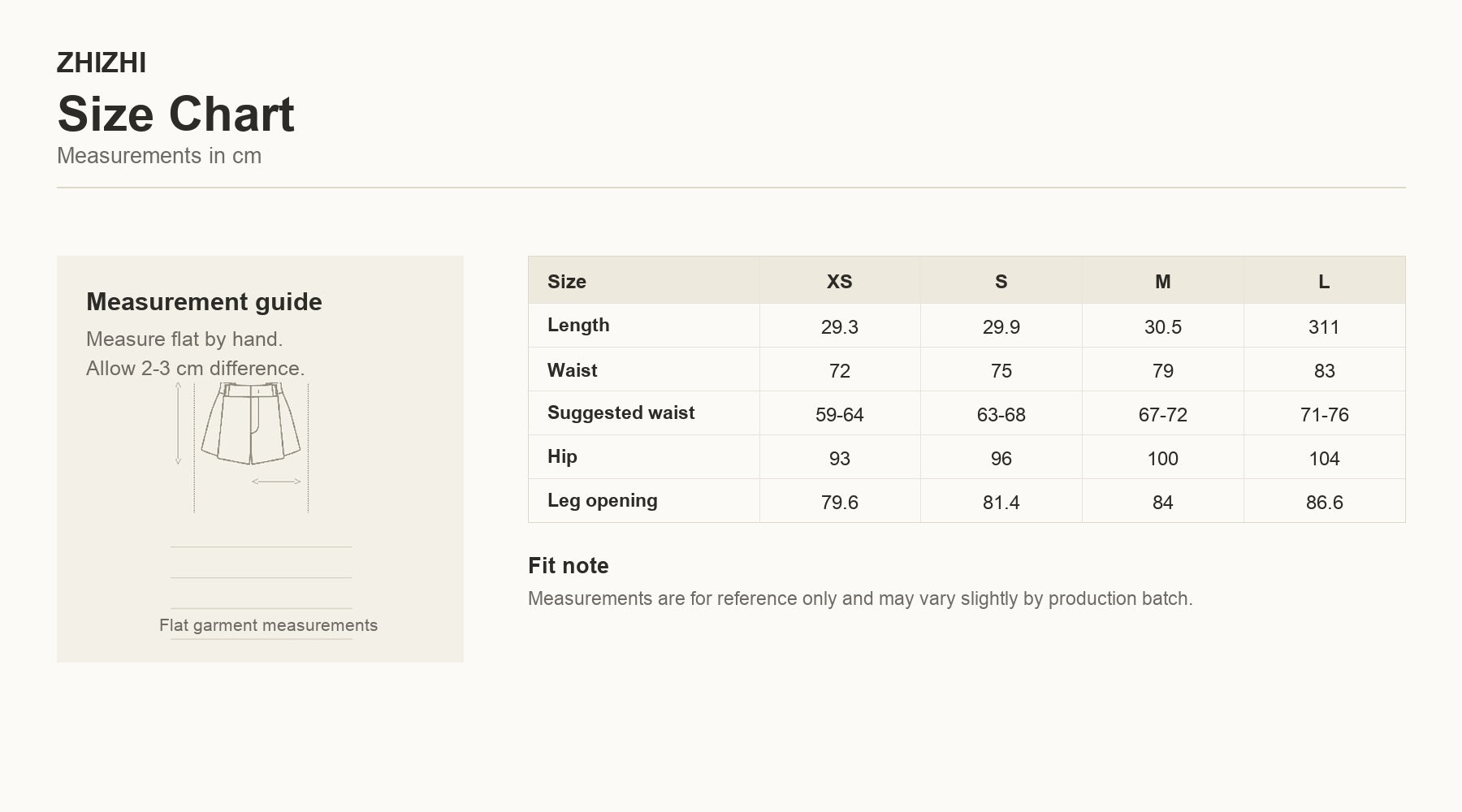The image size is (1462, 812).
Task: Click the horizontal leg opening arrow
Action: 276,482
